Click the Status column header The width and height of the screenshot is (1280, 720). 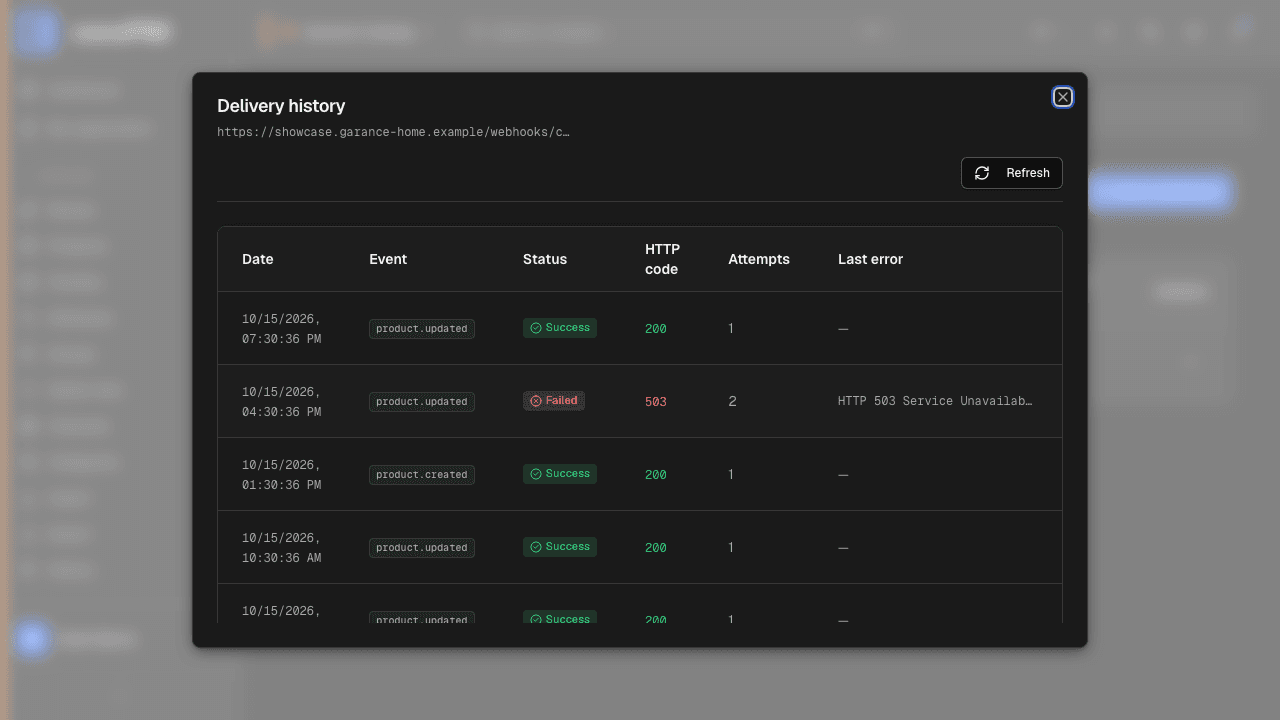545,259
